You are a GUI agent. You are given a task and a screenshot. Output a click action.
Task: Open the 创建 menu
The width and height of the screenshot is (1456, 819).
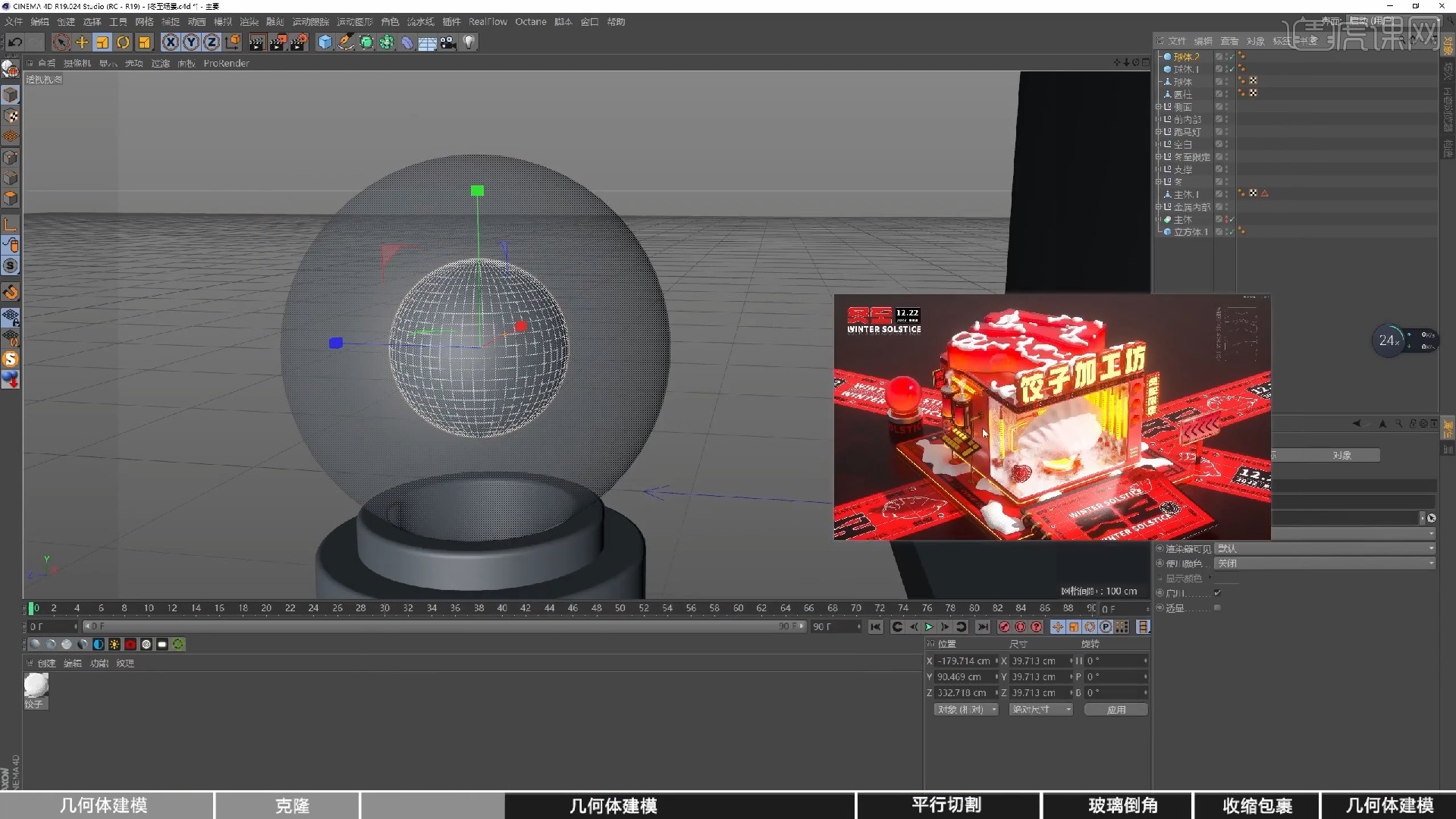[66, 22]
